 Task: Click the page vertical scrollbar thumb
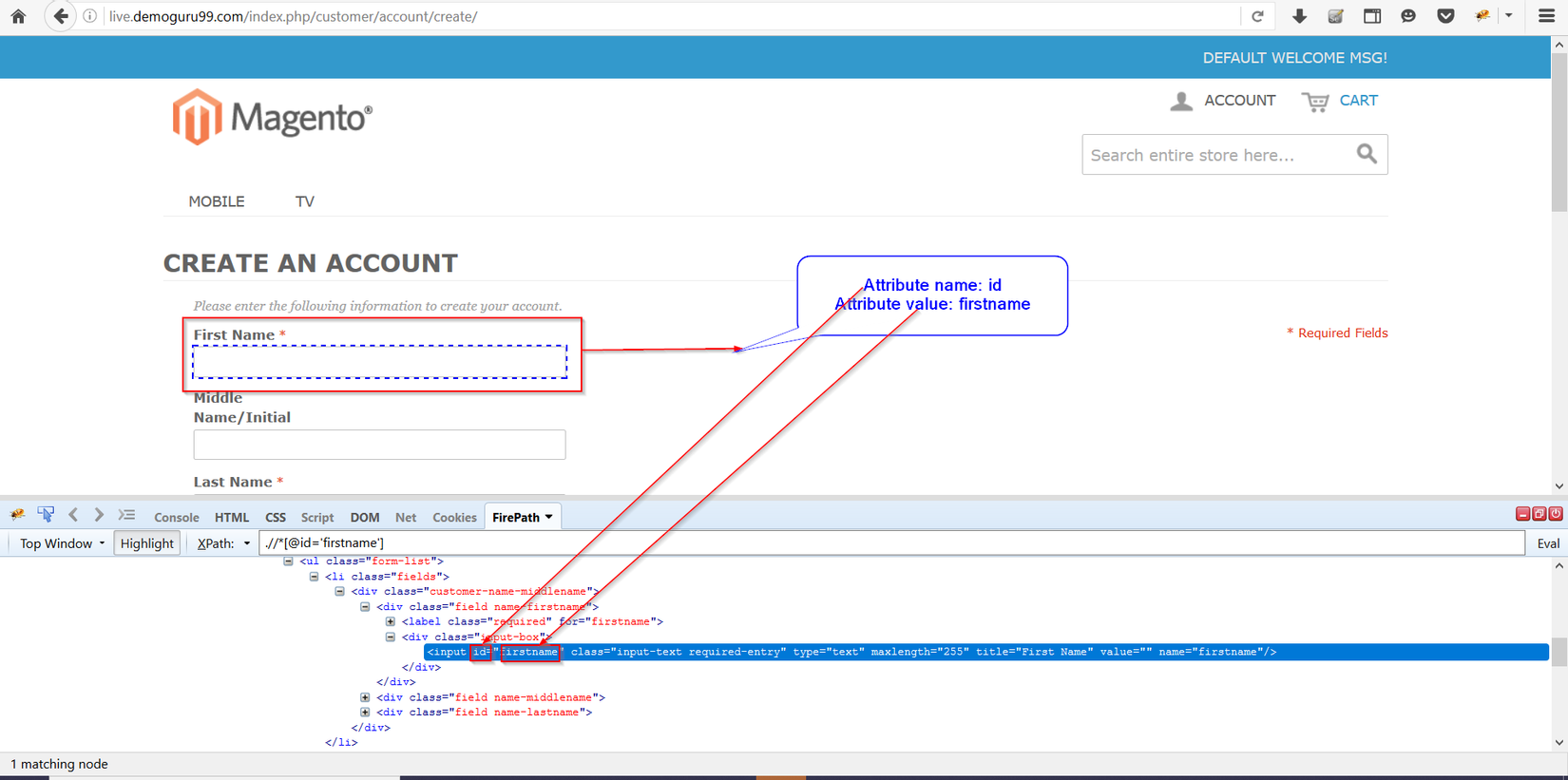click(x=1559, y=131)
